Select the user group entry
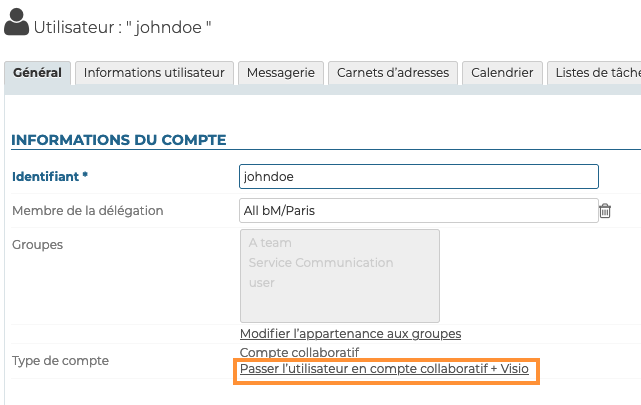 pyautogui.click(x=261, y=283)
